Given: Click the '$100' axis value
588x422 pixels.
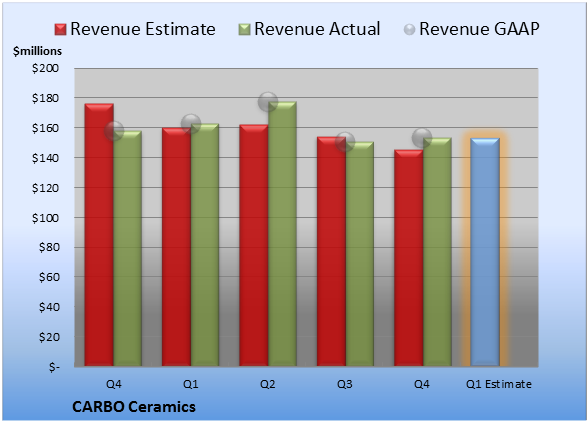Looking at the screenshot, I should click(x=45, y=218).
